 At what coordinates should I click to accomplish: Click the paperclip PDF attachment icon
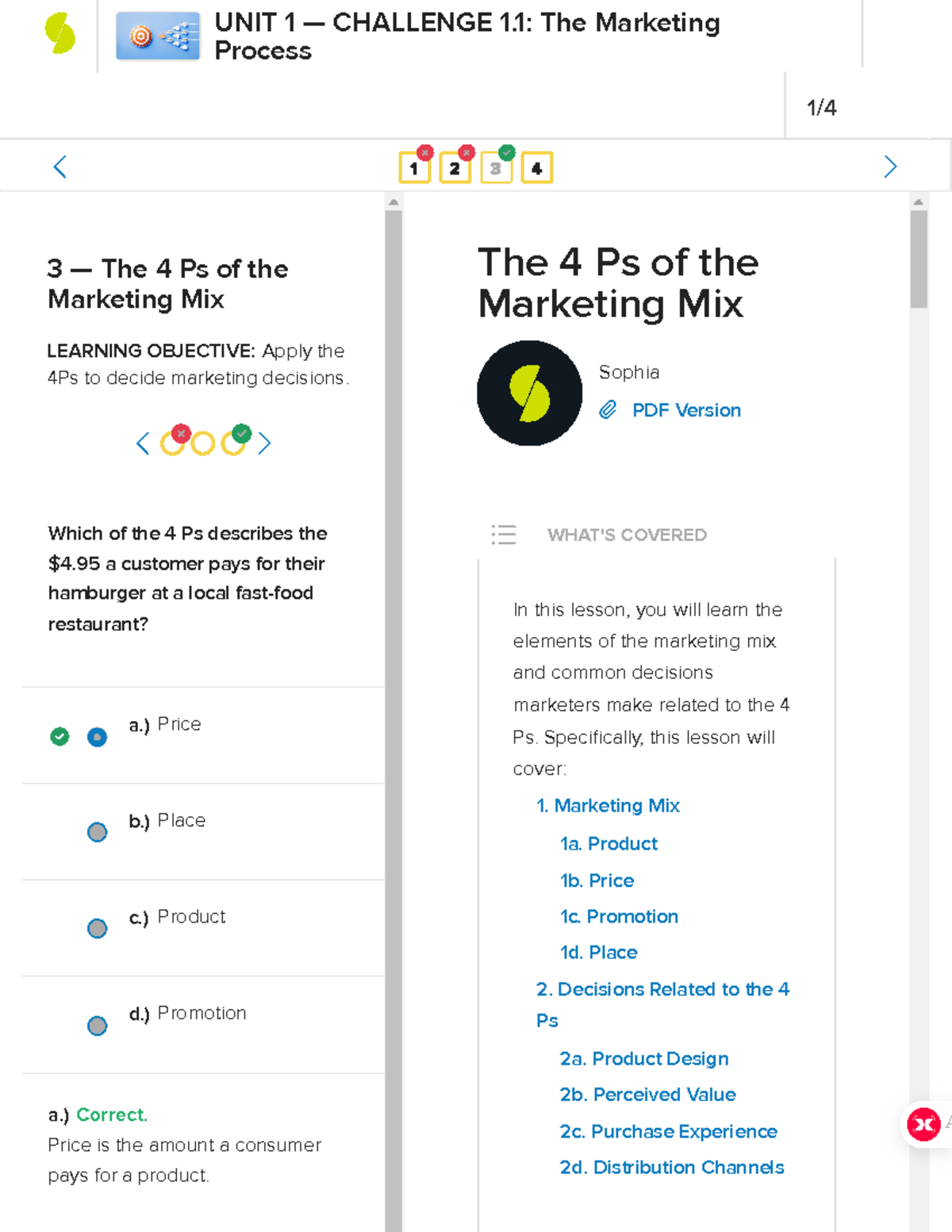pos(608,410)
